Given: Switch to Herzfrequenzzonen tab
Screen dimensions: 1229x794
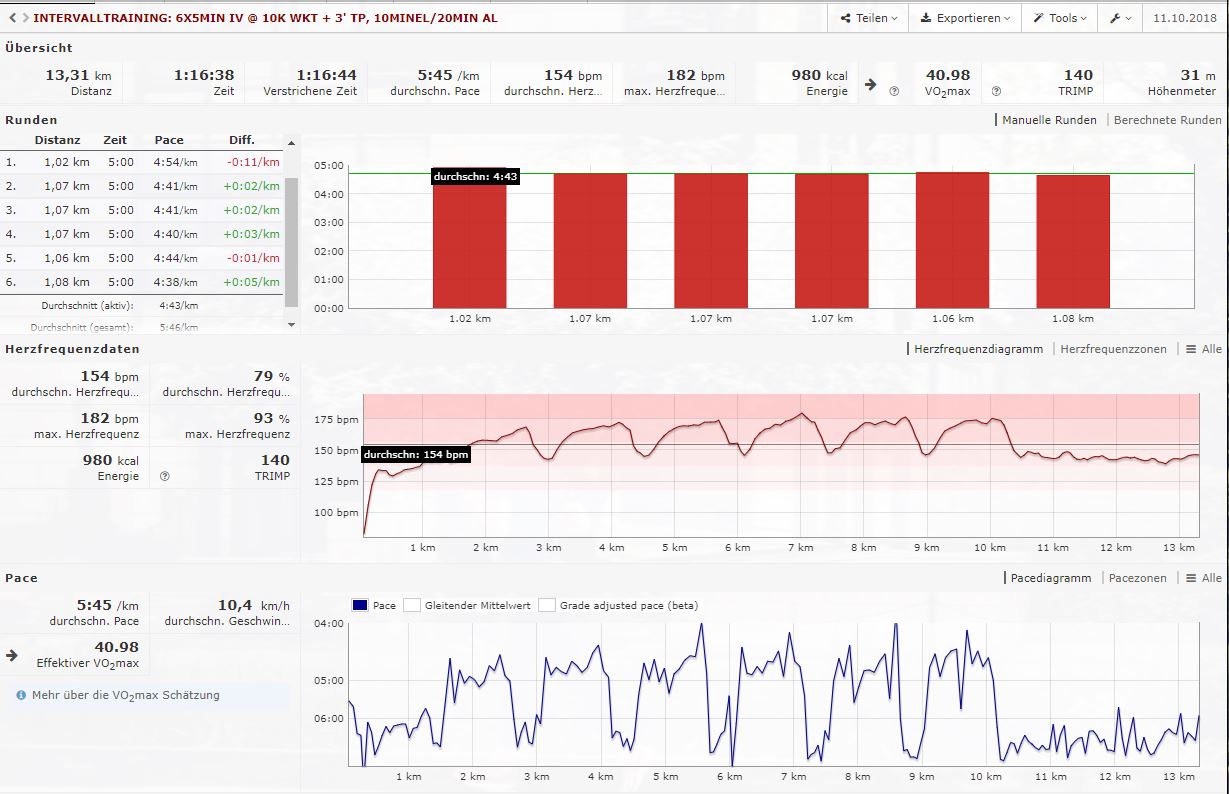Looking at the screenshot, I should 1113,349.
